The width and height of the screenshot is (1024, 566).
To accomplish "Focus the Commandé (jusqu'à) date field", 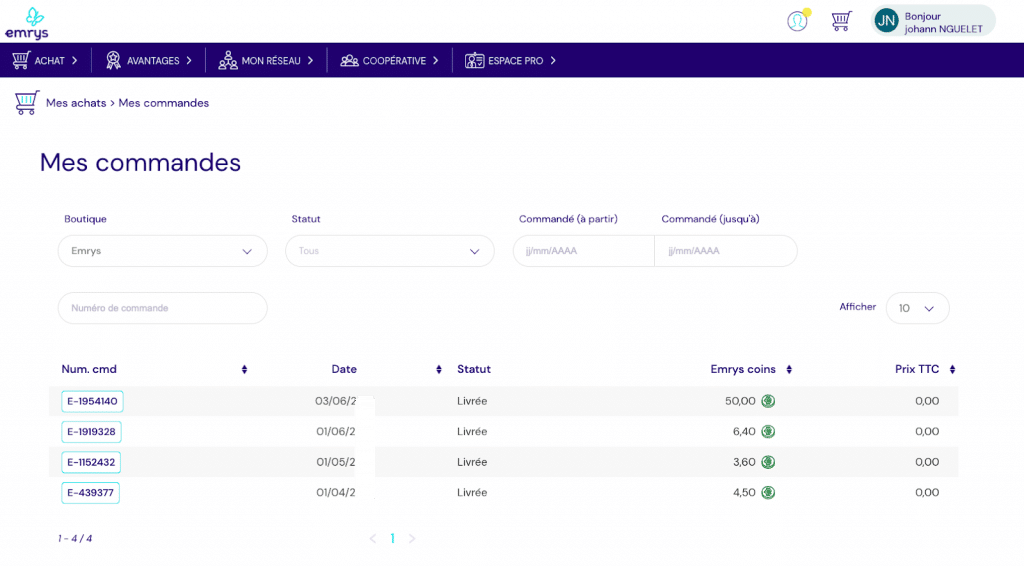I will 726,251.
